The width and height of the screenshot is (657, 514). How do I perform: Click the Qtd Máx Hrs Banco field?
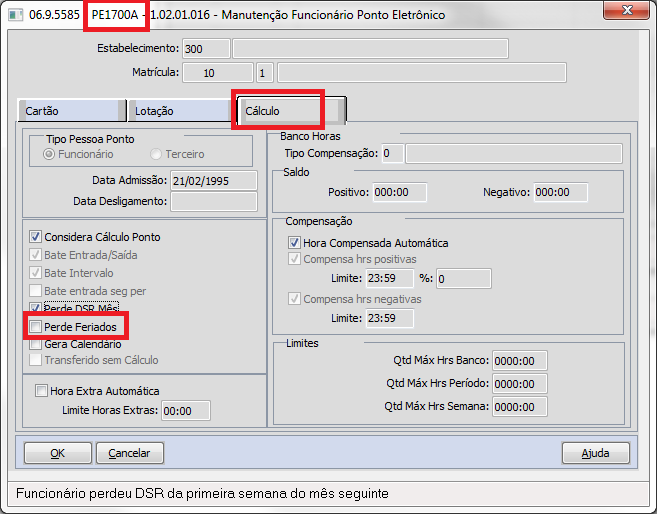(x=520, y=361)
